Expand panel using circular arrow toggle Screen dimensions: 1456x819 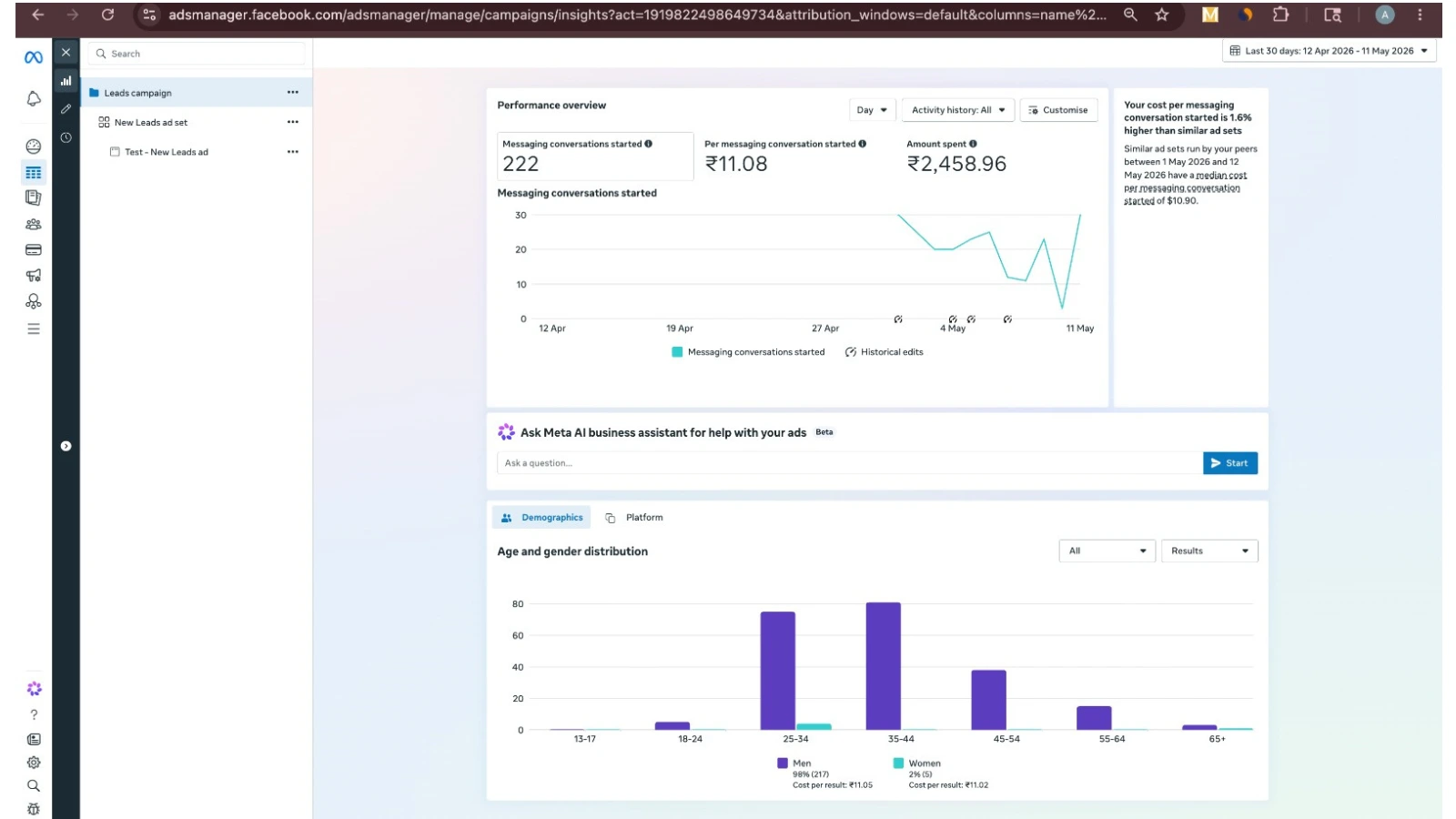click(x=66, y=446)
